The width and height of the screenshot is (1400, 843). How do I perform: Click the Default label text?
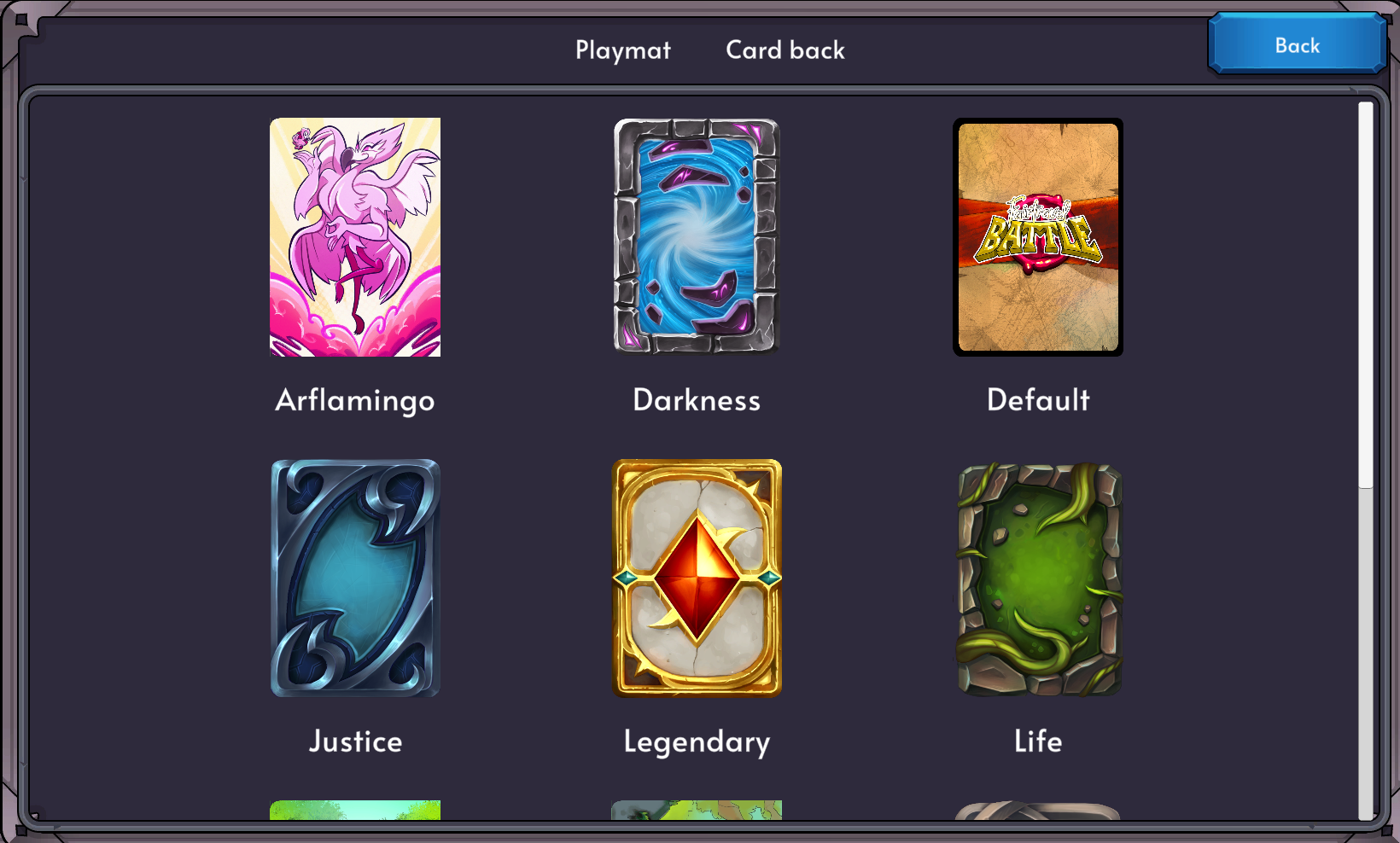tap(1038, 400)
